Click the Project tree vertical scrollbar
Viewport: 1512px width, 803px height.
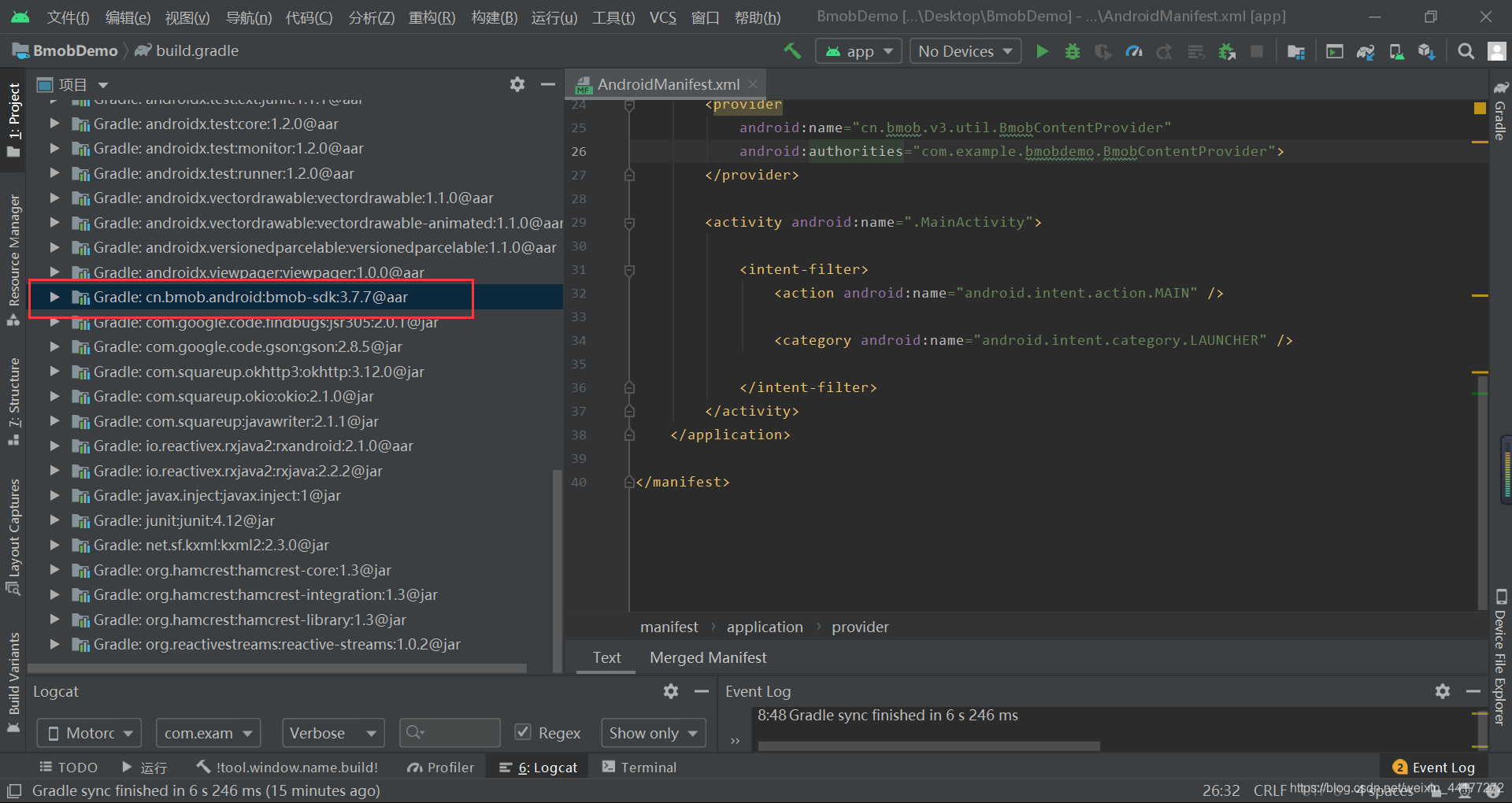pyautogui.click(x=558, y=571)
